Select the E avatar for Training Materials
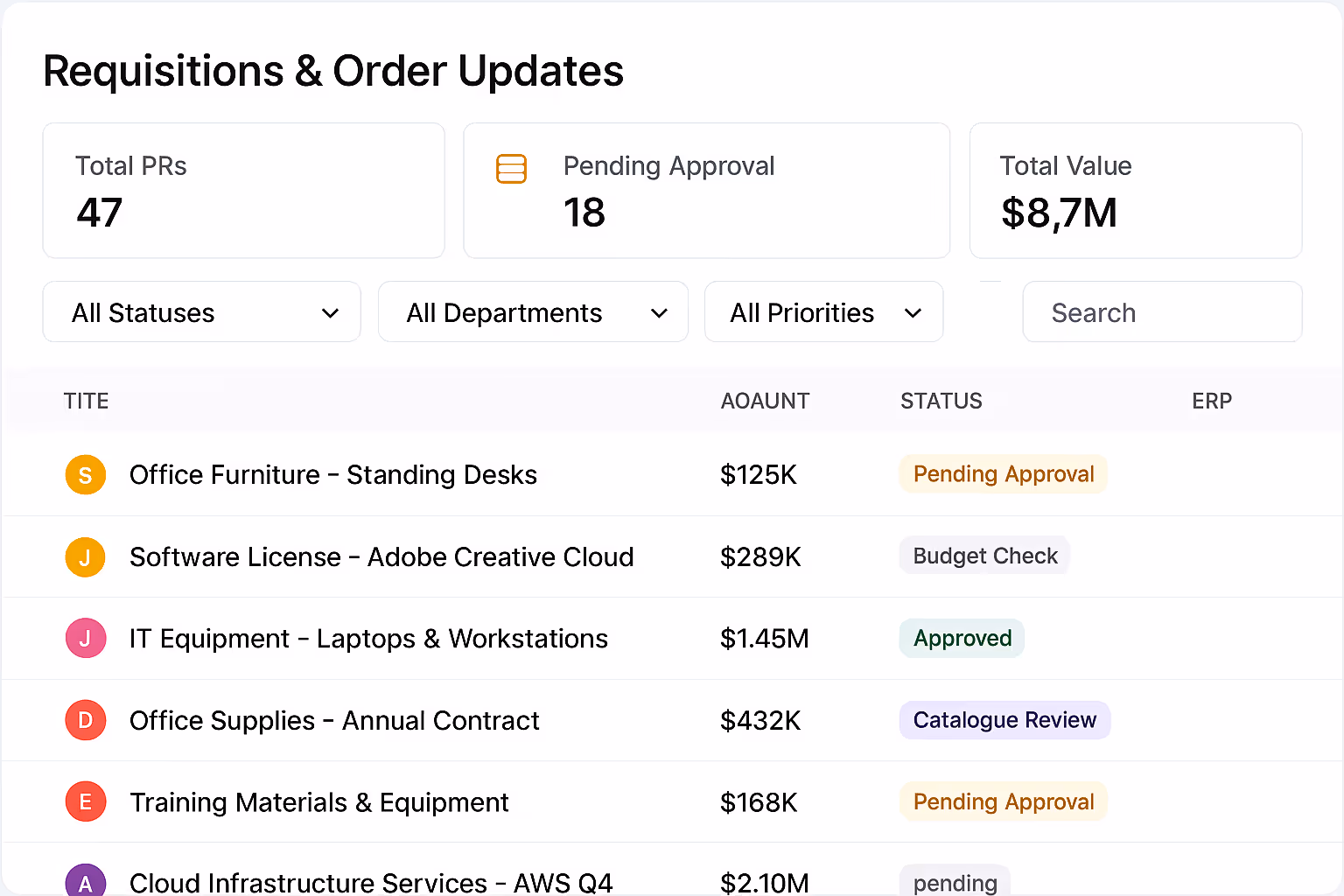The image size is (1344, 896). click(x=85, y=801)
